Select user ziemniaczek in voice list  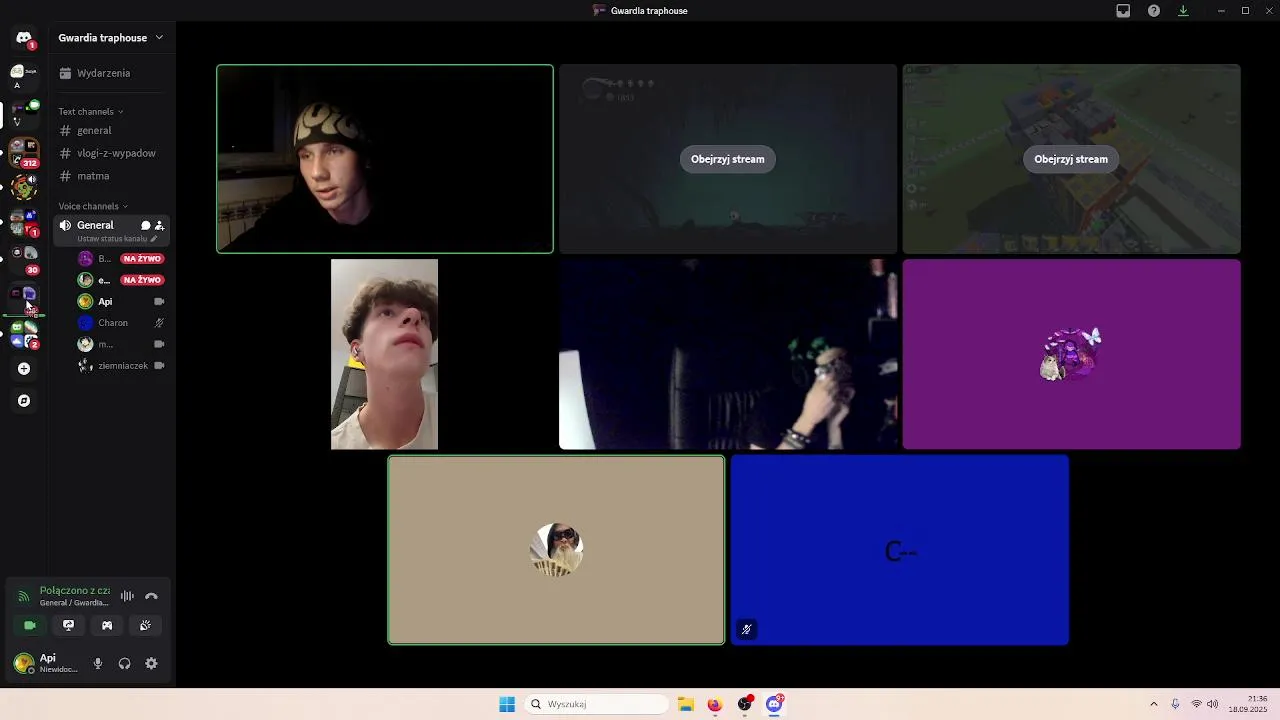tap(123, 366)
